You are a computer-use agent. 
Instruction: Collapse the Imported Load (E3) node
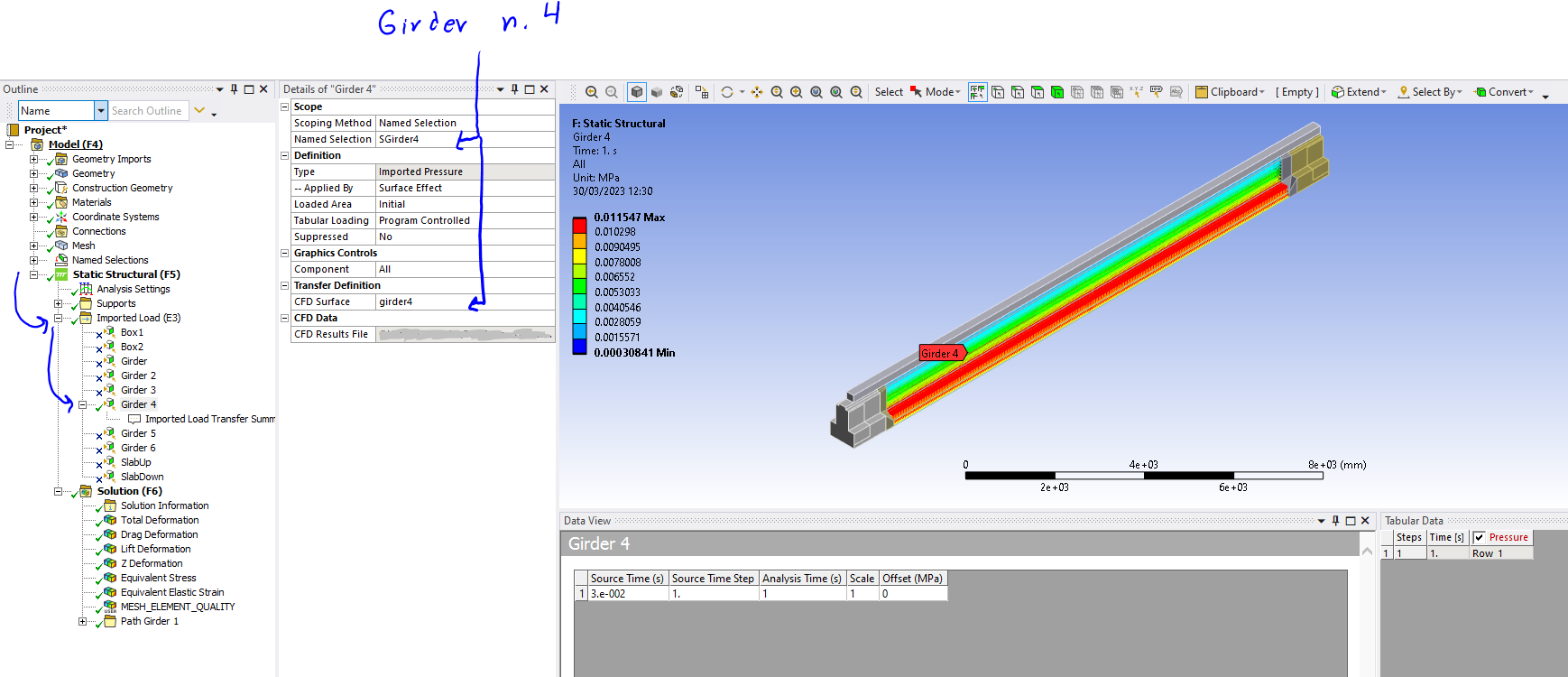click(x=58, y=318)
